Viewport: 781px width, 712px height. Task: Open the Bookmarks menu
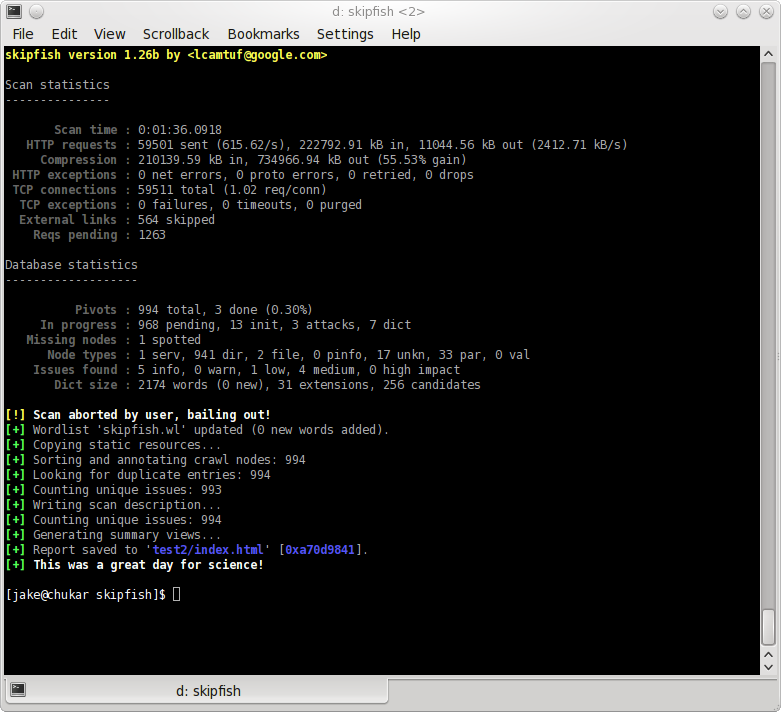(263, 34)
